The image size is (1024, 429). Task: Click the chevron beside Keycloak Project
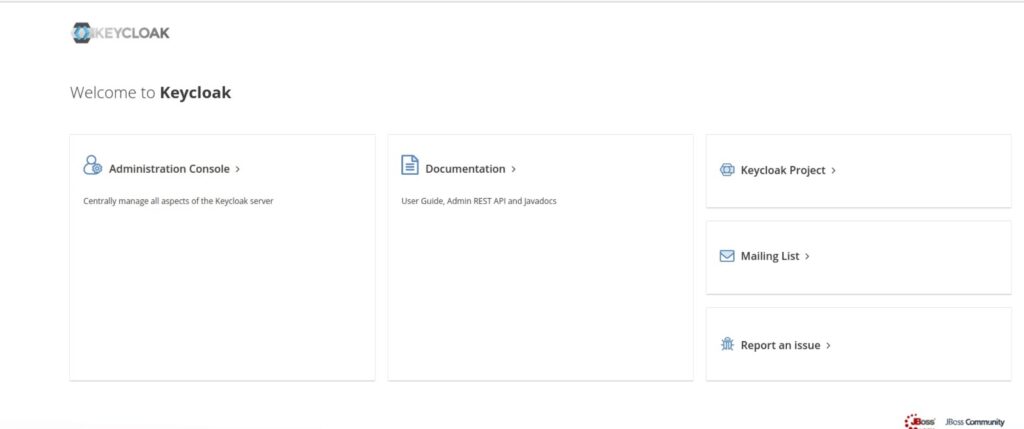click(833, 171)
